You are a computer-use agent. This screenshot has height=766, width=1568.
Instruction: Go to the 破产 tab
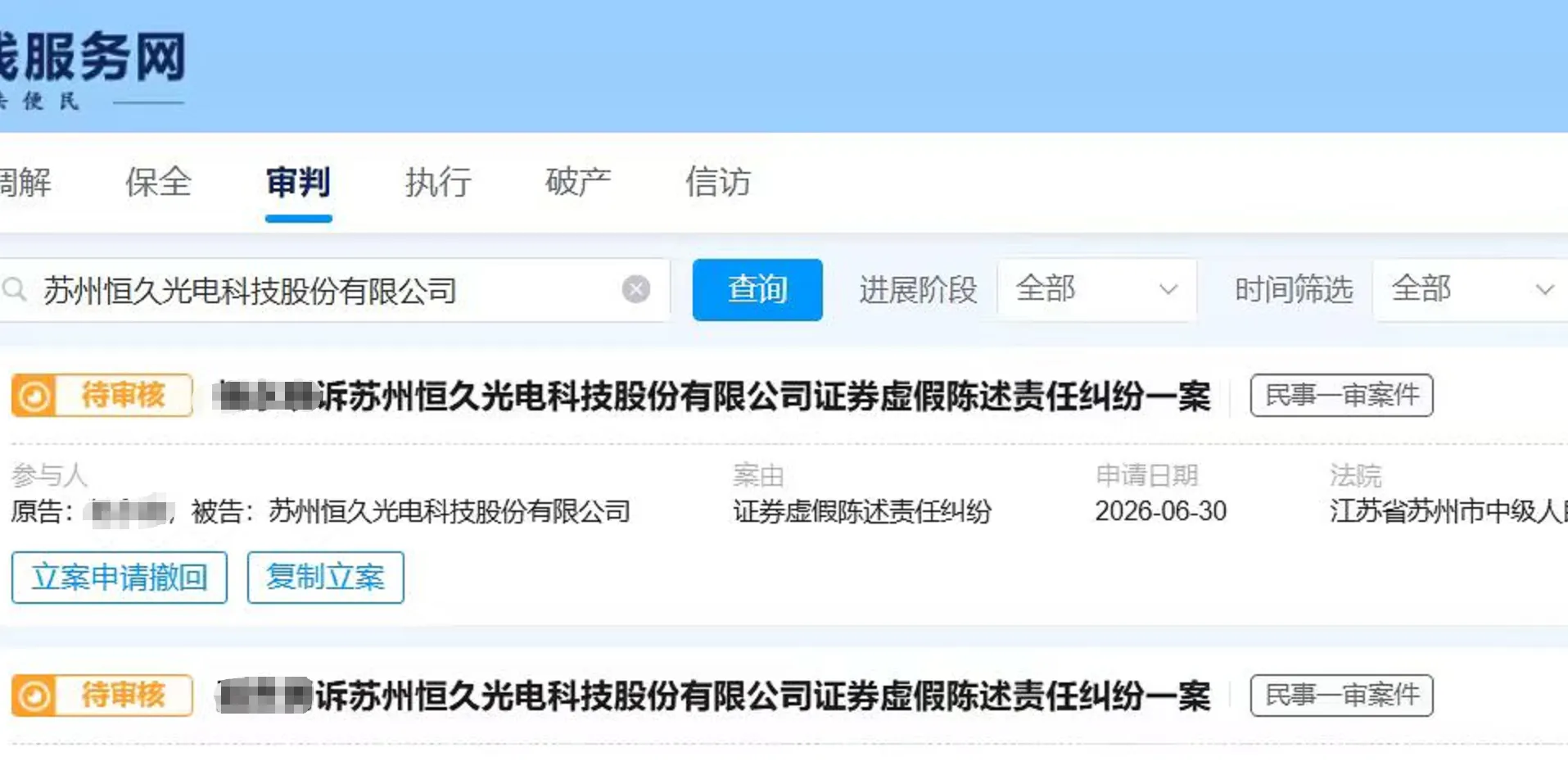(578, 182)
